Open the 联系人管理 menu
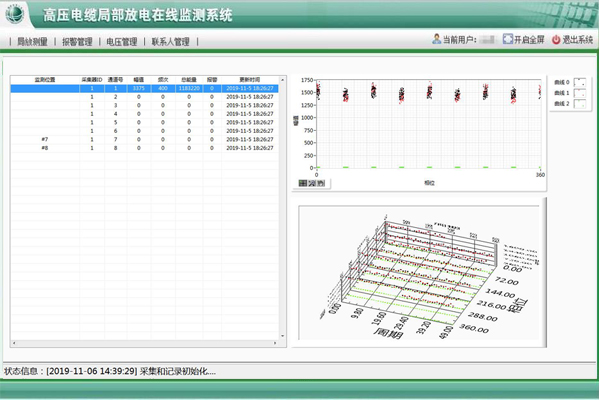600x400 pixels. (169, 42)
